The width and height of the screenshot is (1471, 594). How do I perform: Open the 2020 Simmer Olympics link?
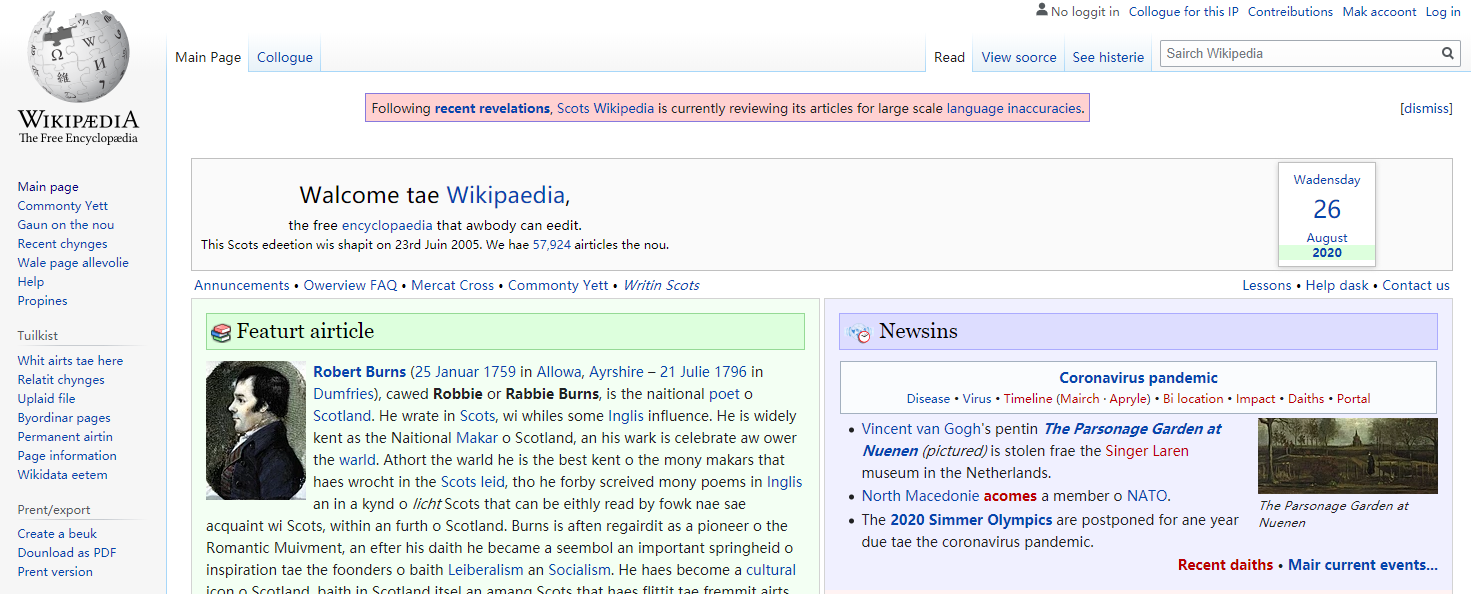pos(971,520)
